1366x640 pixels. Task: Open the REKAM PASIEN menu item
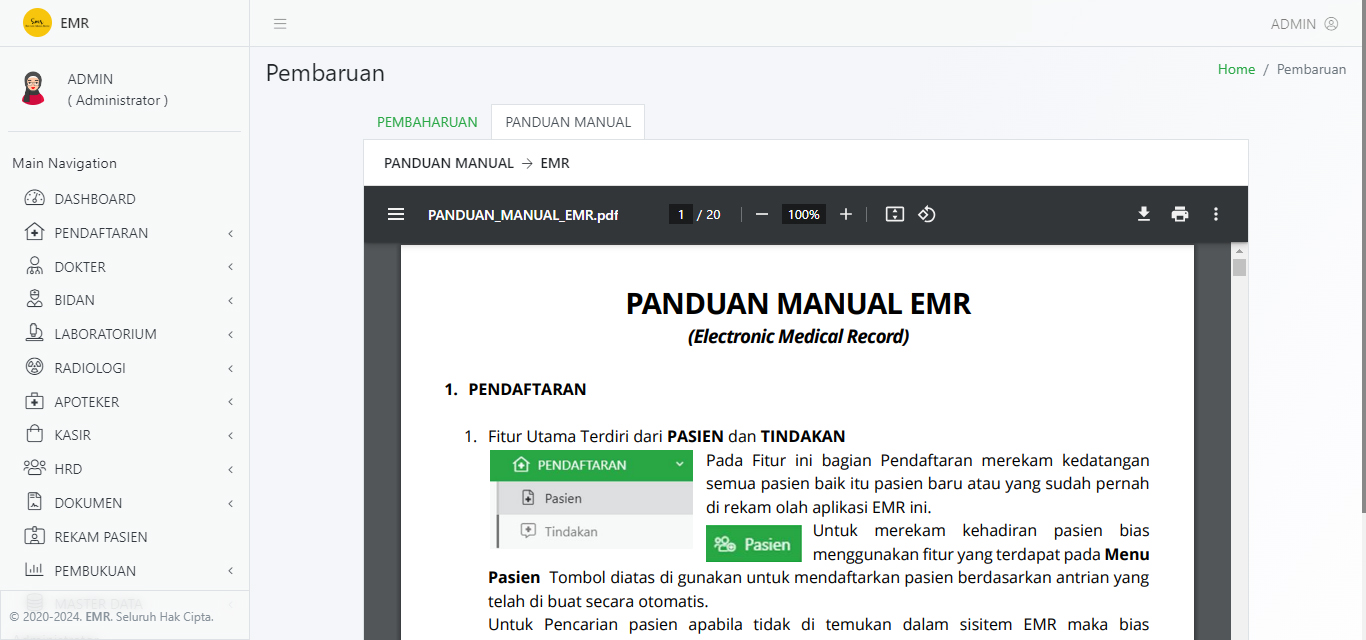pos(125,537)
